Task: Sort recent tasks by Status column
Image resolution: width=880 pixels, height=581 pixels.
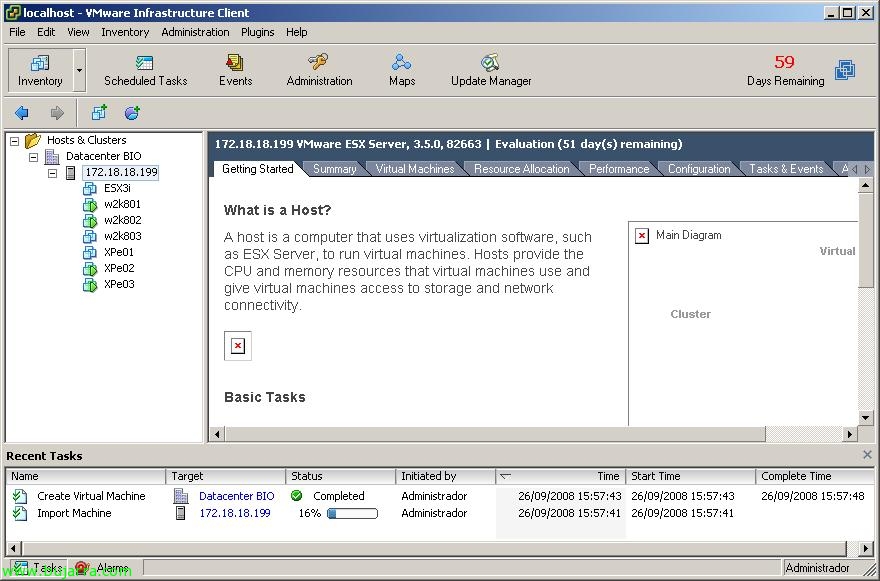Action: coord(341,476)
